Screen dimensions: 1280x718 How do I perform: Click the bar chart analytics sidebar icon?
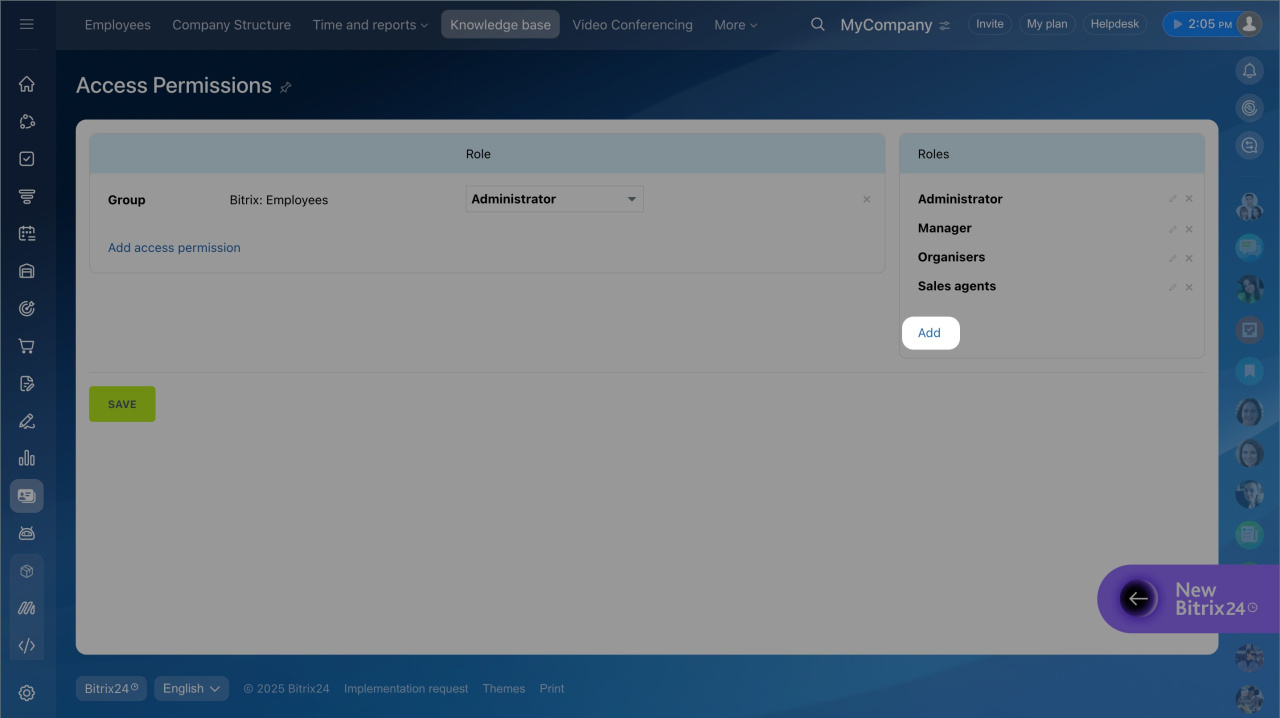(27, 458)
